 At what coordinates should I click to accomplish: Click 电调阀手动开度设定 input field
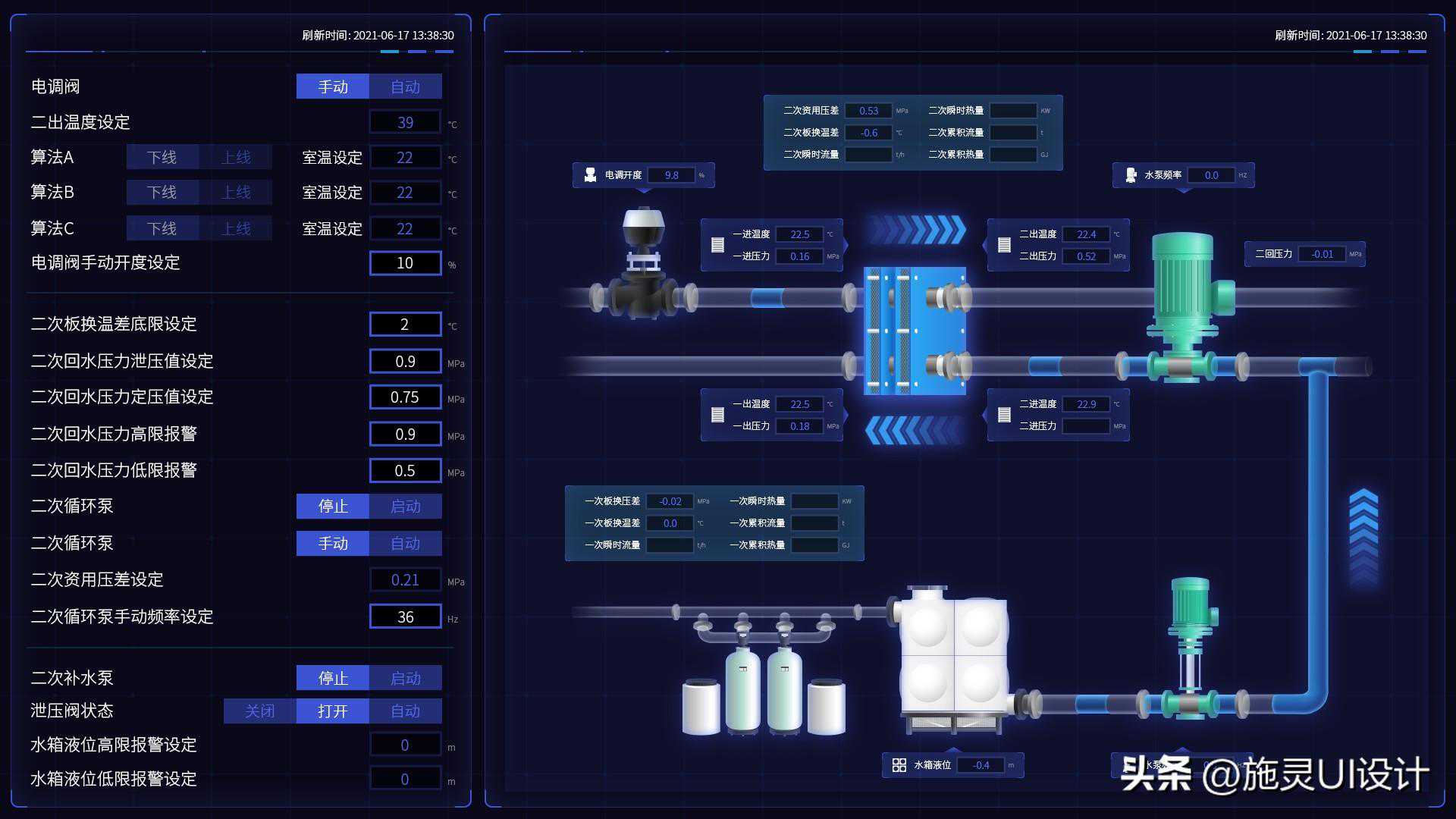coord(405,263)
